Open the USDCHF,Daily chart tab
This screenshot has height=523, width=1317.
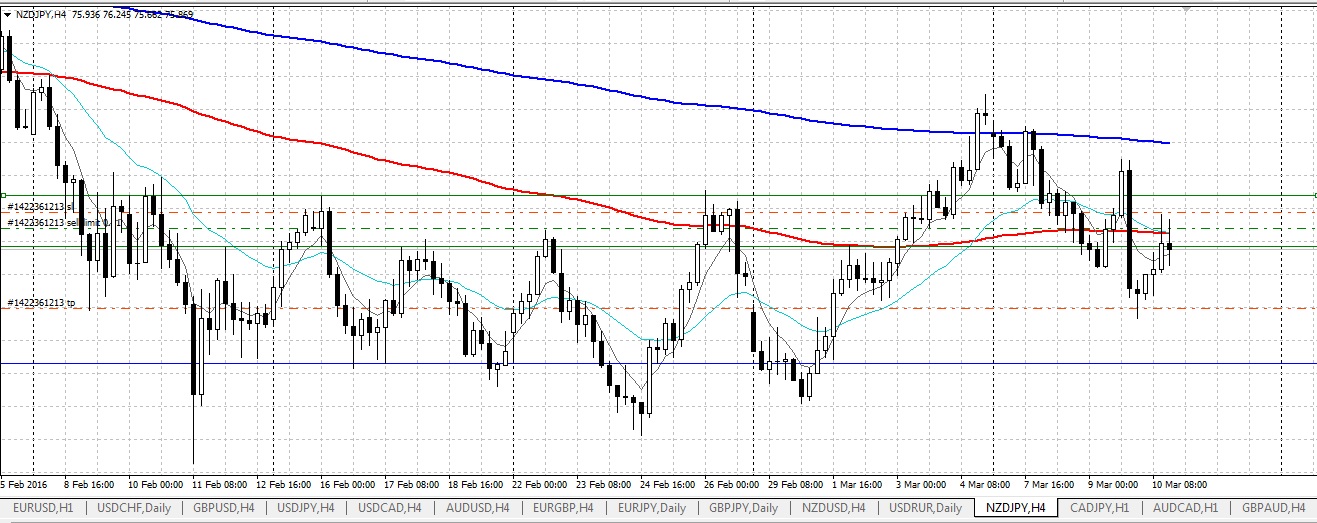point(134,508)
